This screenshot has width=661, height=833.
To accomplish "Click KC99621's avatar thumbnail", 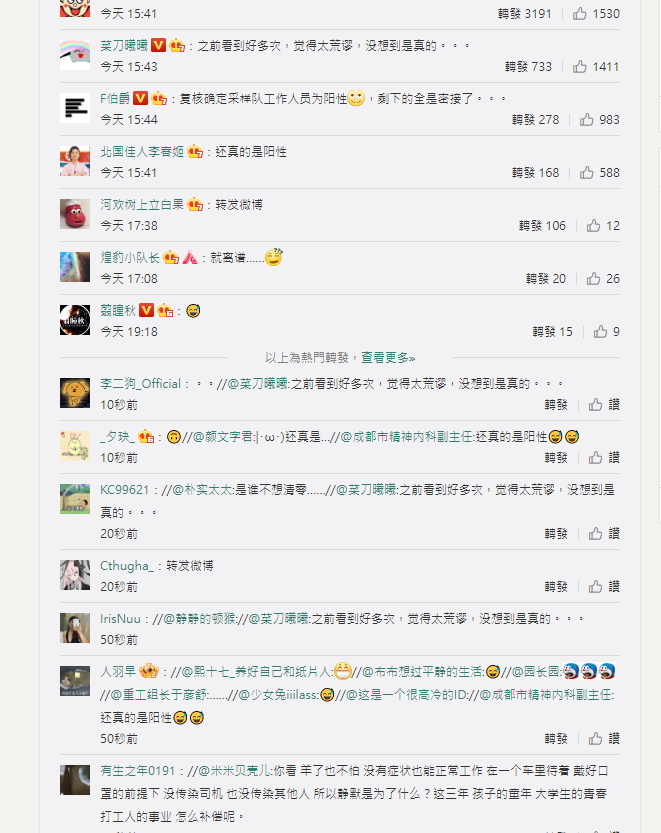I will [75, 498].
